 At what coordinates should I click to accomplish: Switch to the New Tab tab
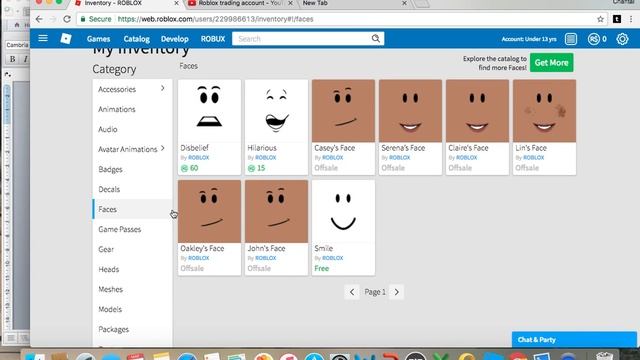(354, 3)
